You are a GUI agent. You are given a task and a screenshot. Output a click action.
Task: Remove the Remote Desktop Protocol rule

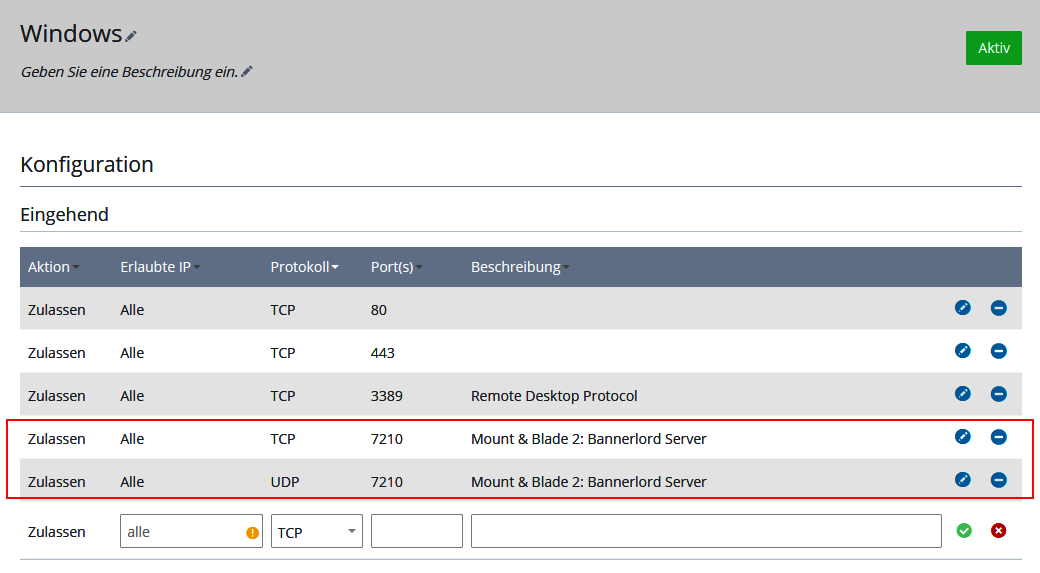pos(998,394)
